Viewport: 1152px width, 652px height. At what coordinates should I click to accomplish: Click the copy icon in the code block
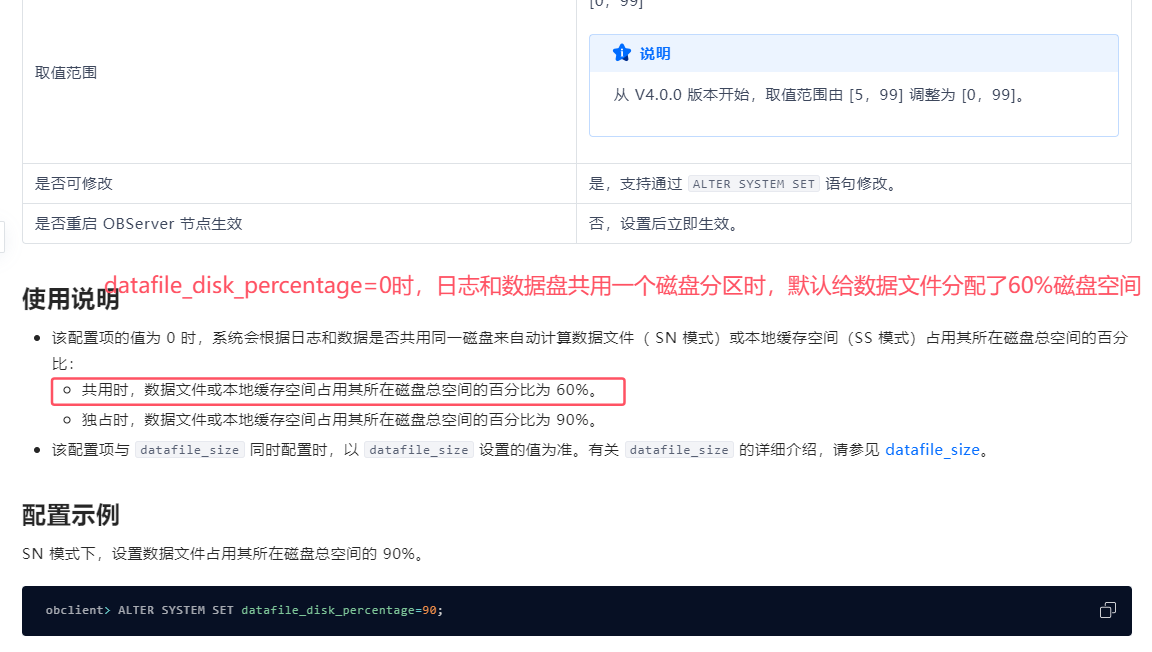point(1107,610)
